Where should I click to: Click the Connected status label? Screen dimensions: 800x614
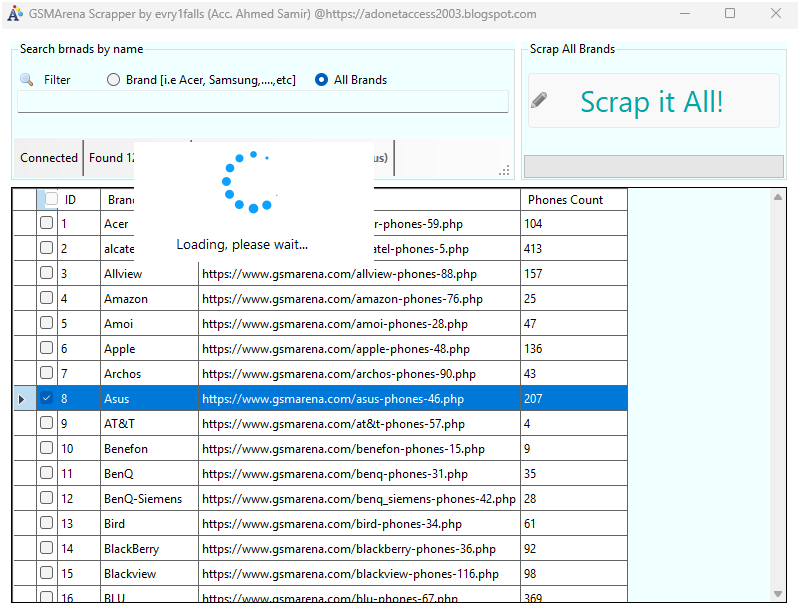point(48,158)
